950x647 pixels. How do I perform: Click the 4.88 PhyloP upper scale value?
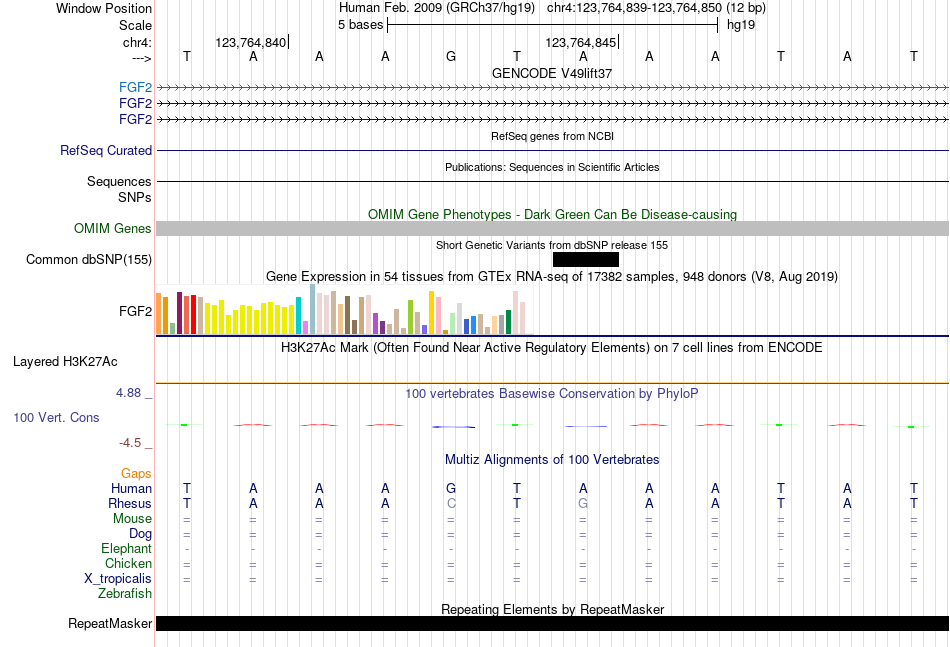(x=128, y=393)
